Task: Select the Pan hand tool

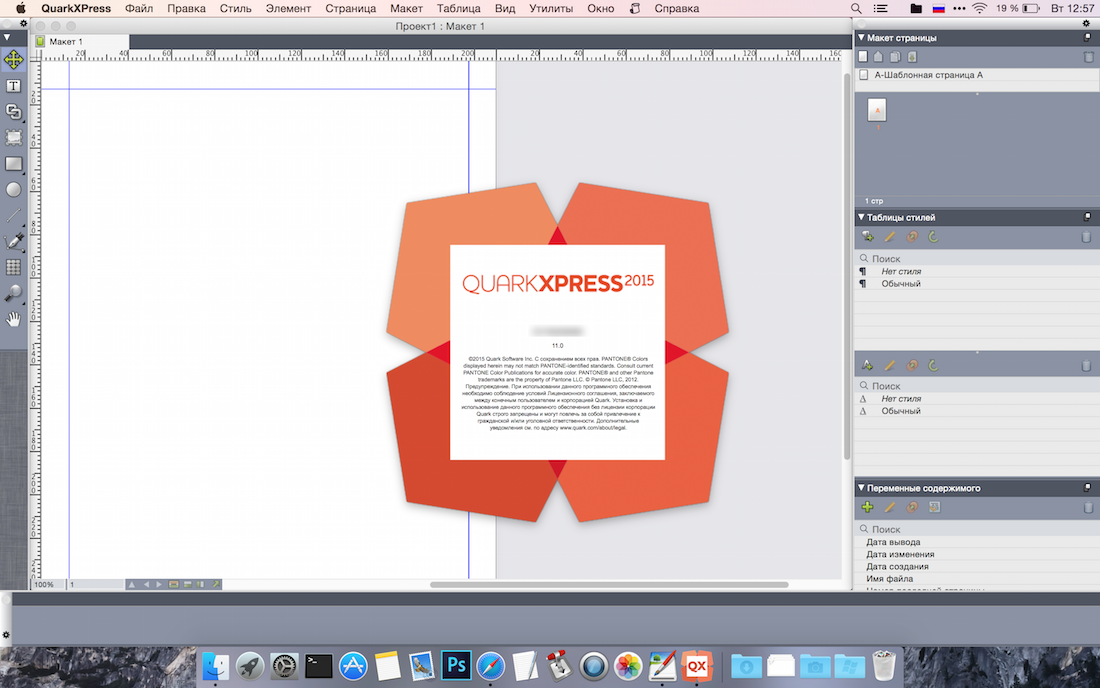Action: pyautogui.click(x=13, y=319)
